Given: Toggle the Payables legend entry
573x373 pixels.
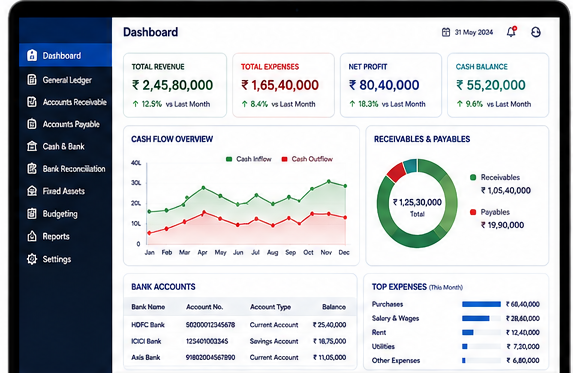Looking at the screenshot, I should pos(490,212).
